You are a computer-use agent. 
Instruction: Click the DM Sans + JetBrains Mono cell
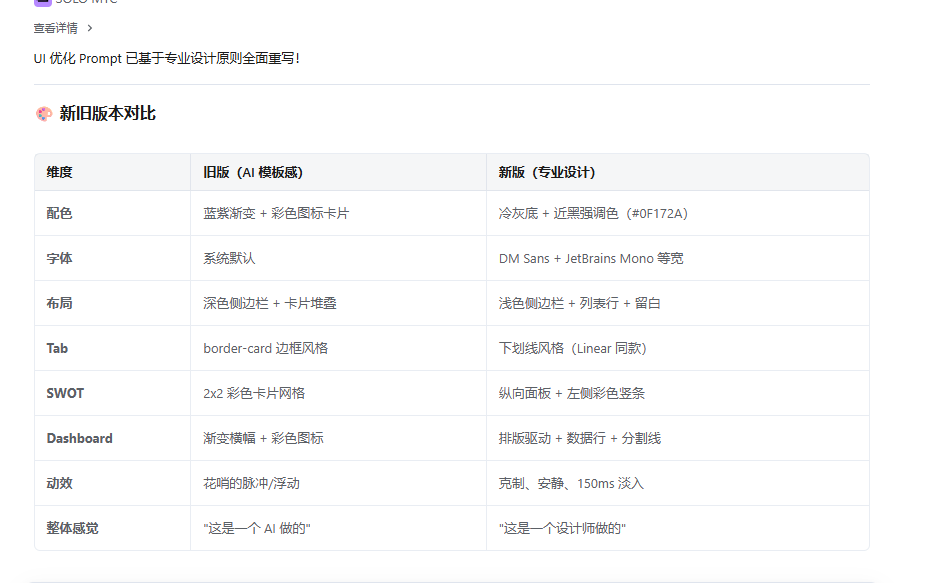tap(591, 258)
